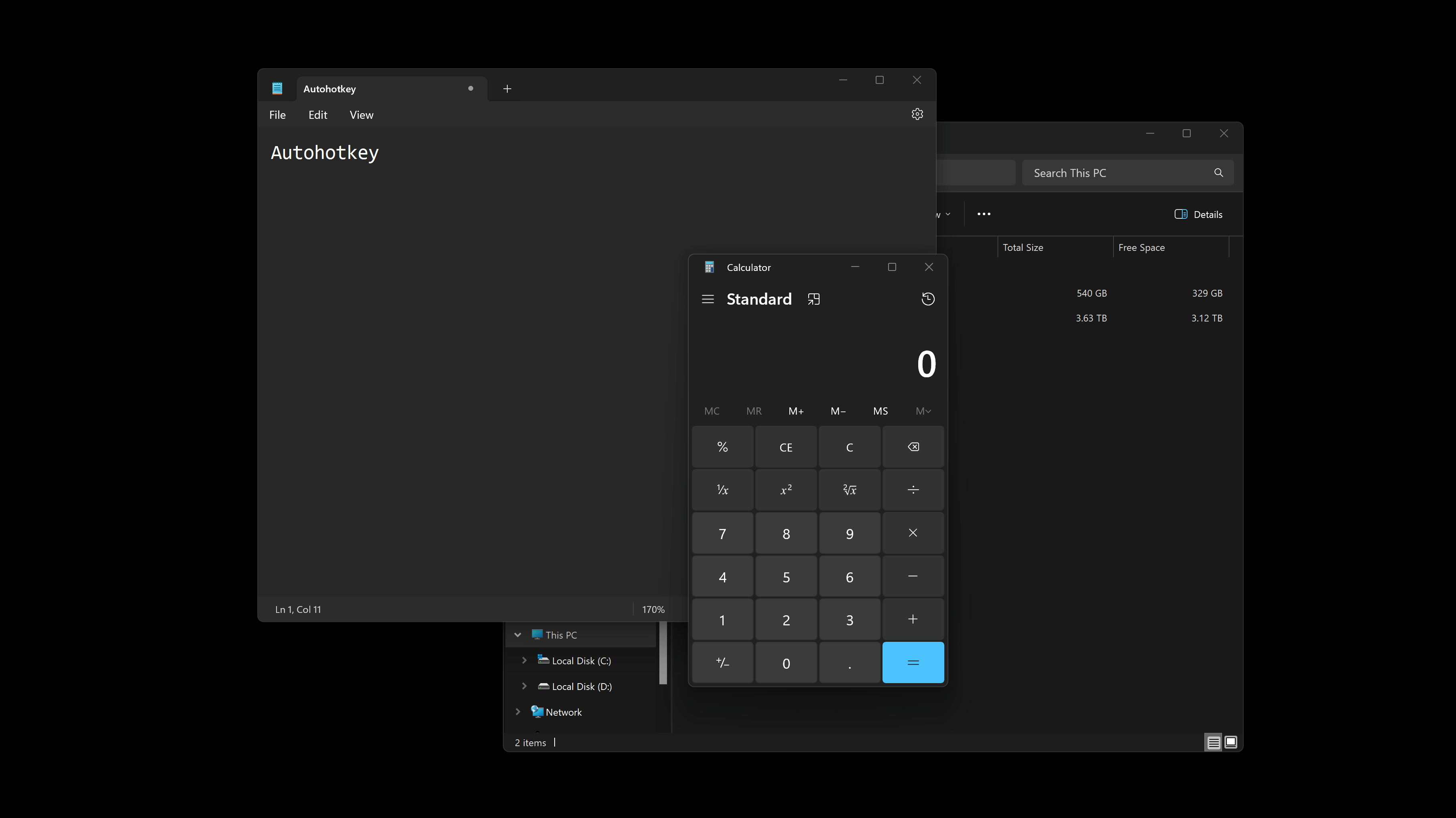This screenshot has width=1456, height=818.
Task: Click the Calculator M+ memory button
Action: (796, 411)
